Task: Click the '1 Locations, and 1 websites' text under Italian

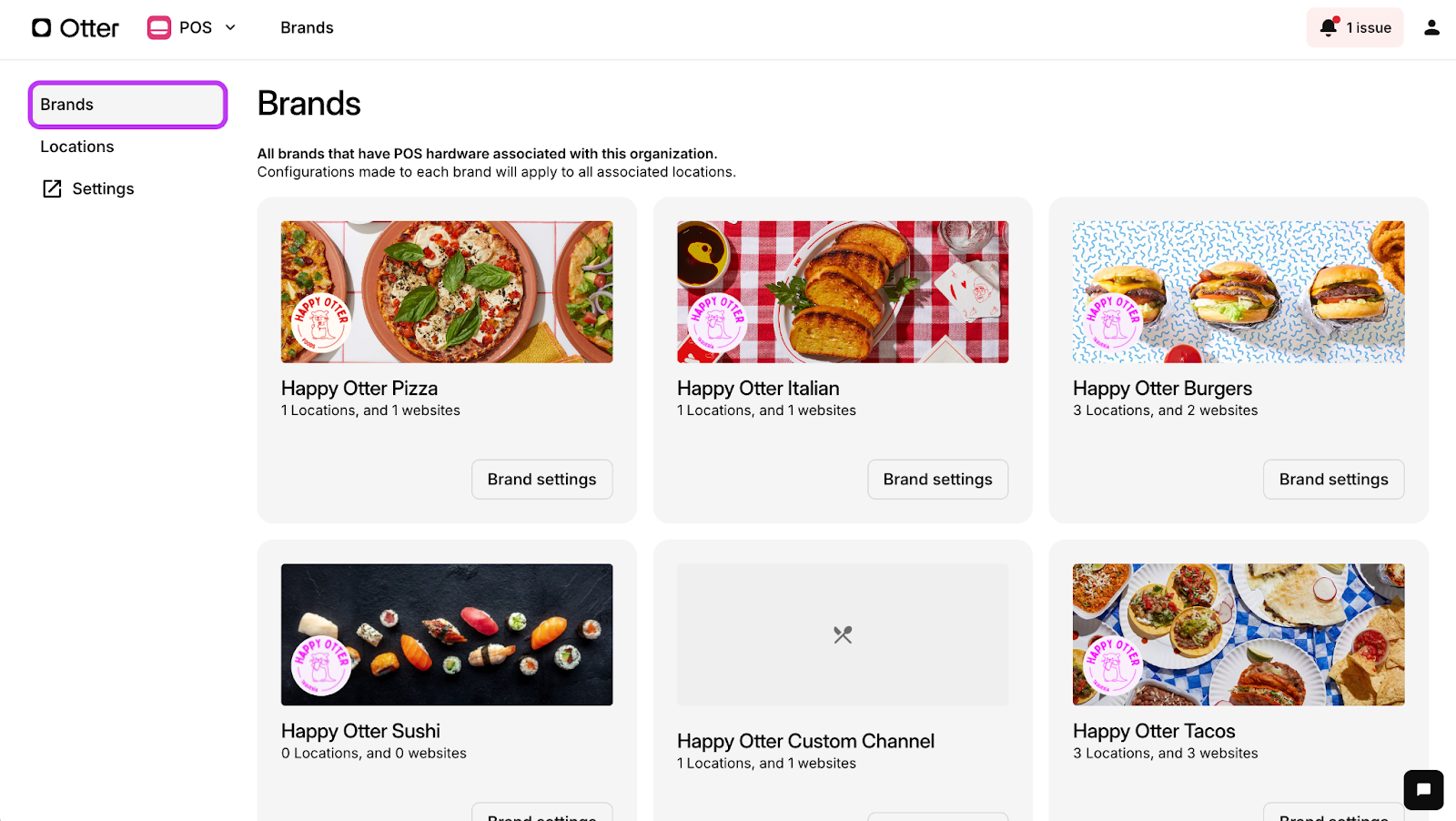Action: pos(766,410)
